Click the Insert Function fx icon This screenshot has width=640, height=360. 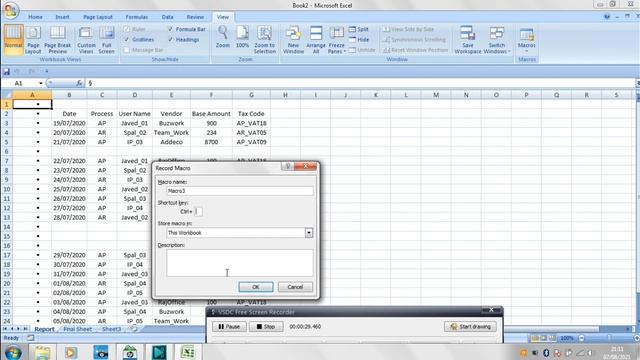tap(79, 83)
